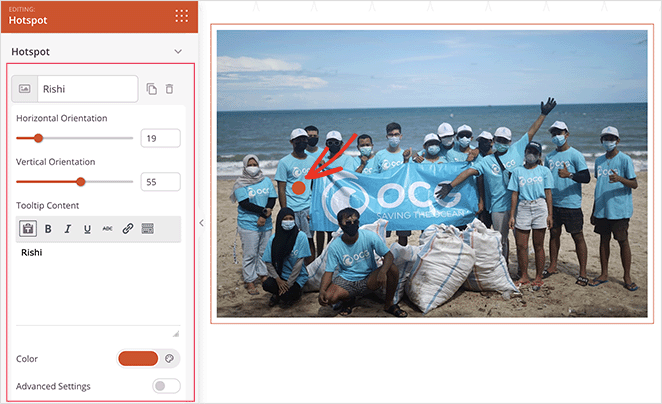The image size is (662, 404).
Task: Adjust the Horizontal Orientation slider handle
Action: [38, 138]
